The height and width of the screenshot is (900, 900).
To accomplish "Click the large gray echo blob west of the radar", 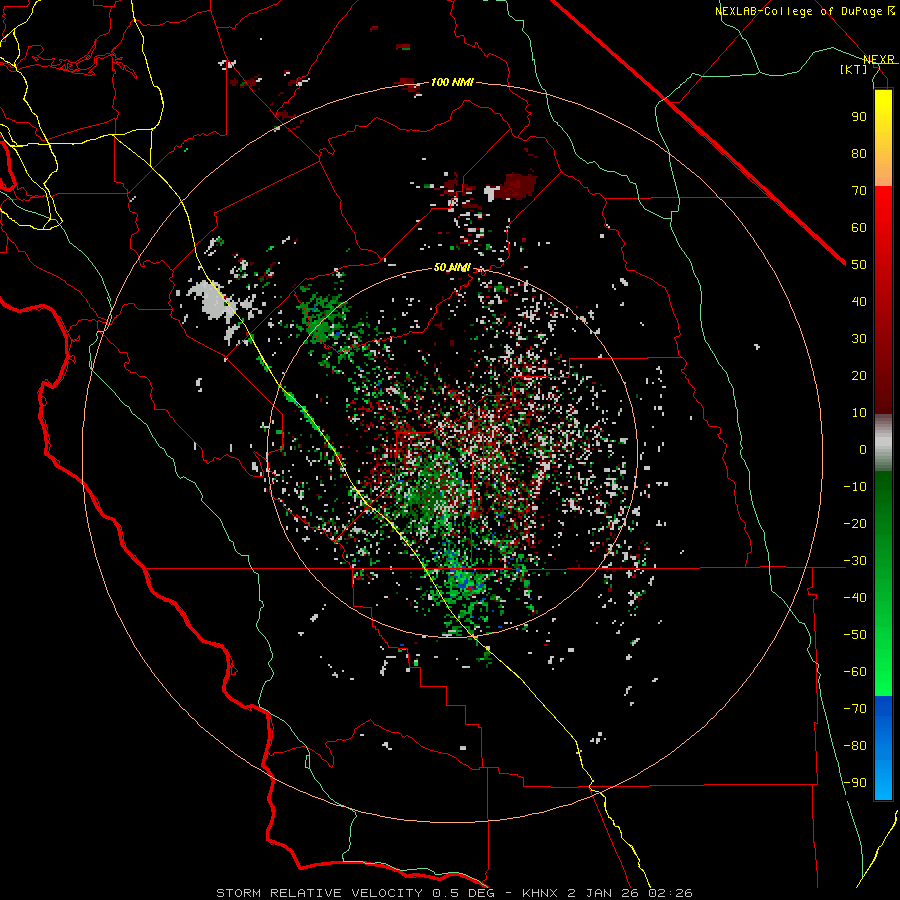I will click(211, 298).
